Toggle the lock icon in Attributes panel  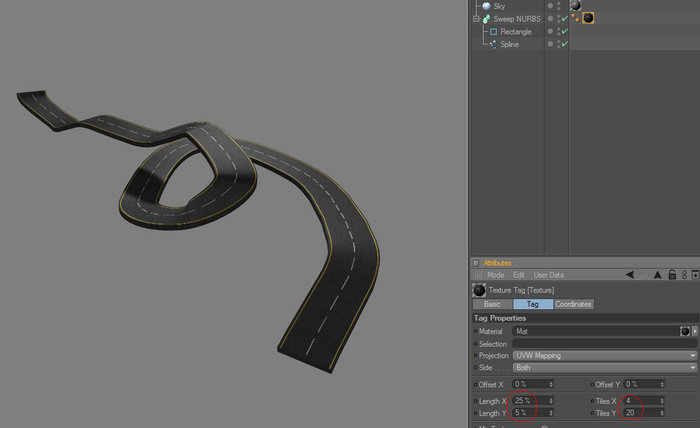(672, 274)
